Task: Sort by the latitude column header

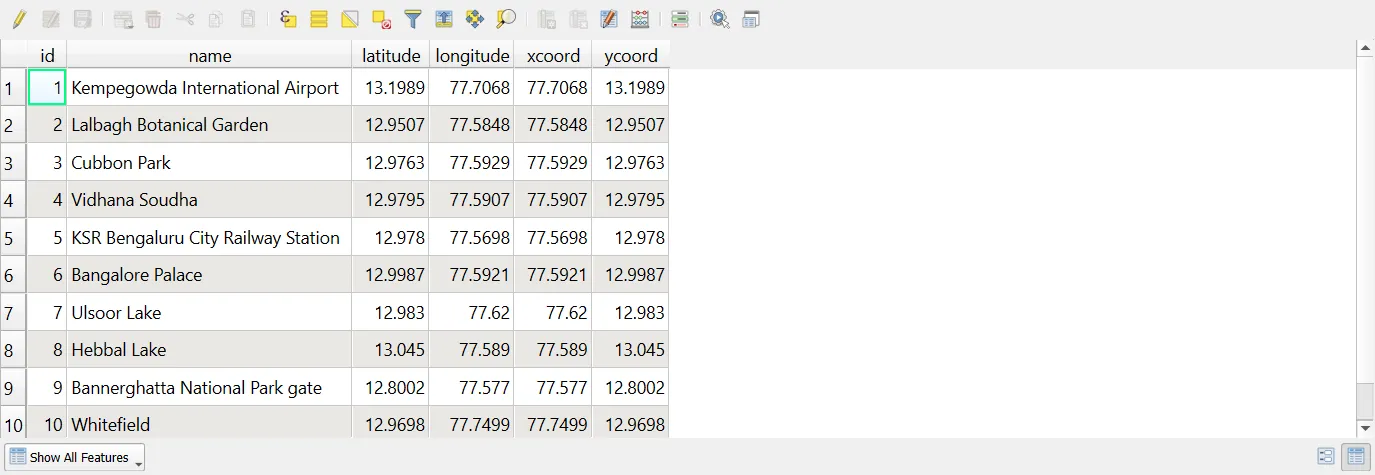Action: click(x=391, y=56)
